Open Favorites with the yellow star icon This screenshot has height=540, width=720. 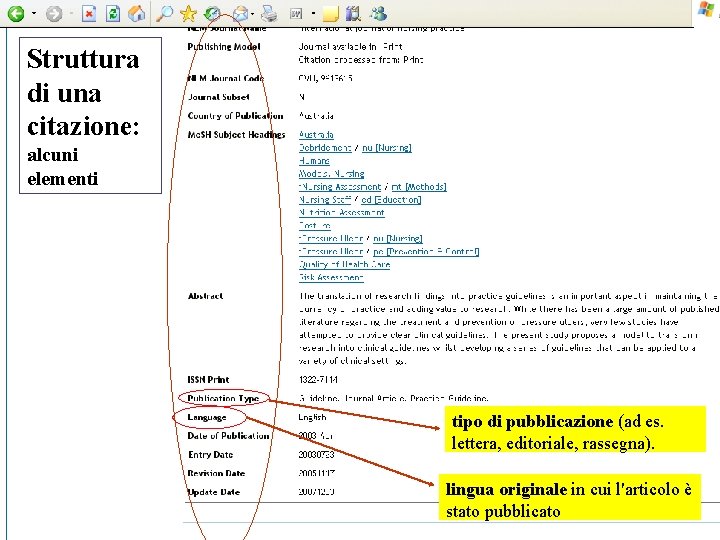tap(188, 14)
